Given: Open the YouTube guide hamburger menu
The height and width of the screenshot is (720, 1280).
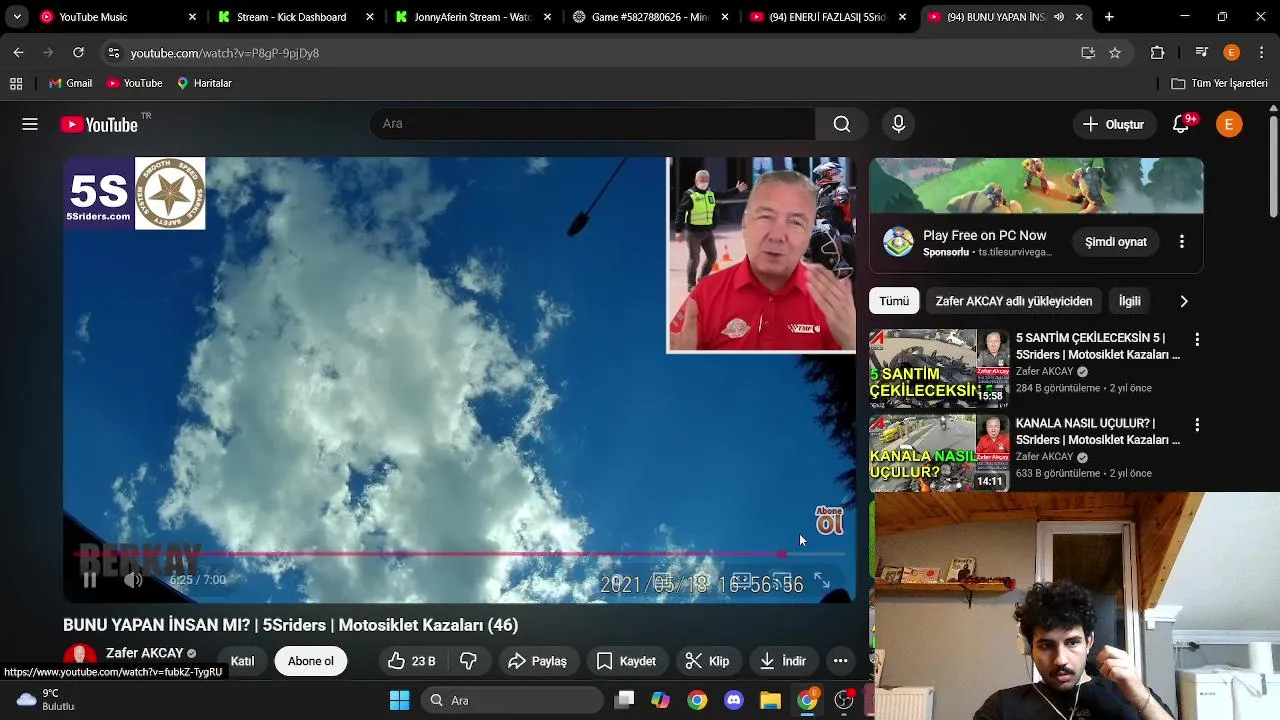Looking at the screenshot, I should click(30, 124).
